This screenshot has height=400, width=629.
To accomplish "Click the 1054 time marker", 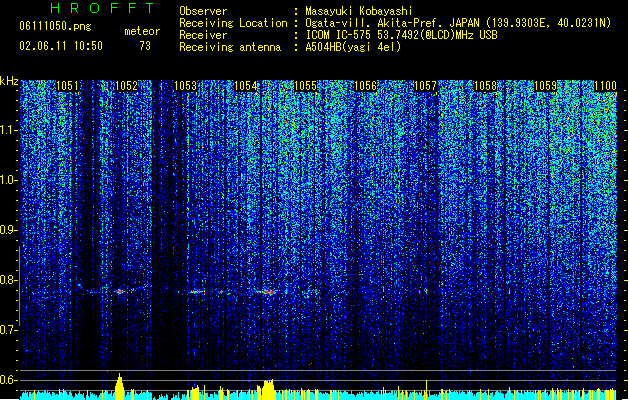I will tap(246, 86).
